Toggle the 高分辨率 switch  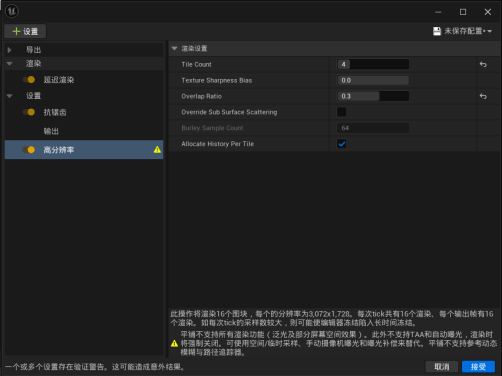click(29, 150)
